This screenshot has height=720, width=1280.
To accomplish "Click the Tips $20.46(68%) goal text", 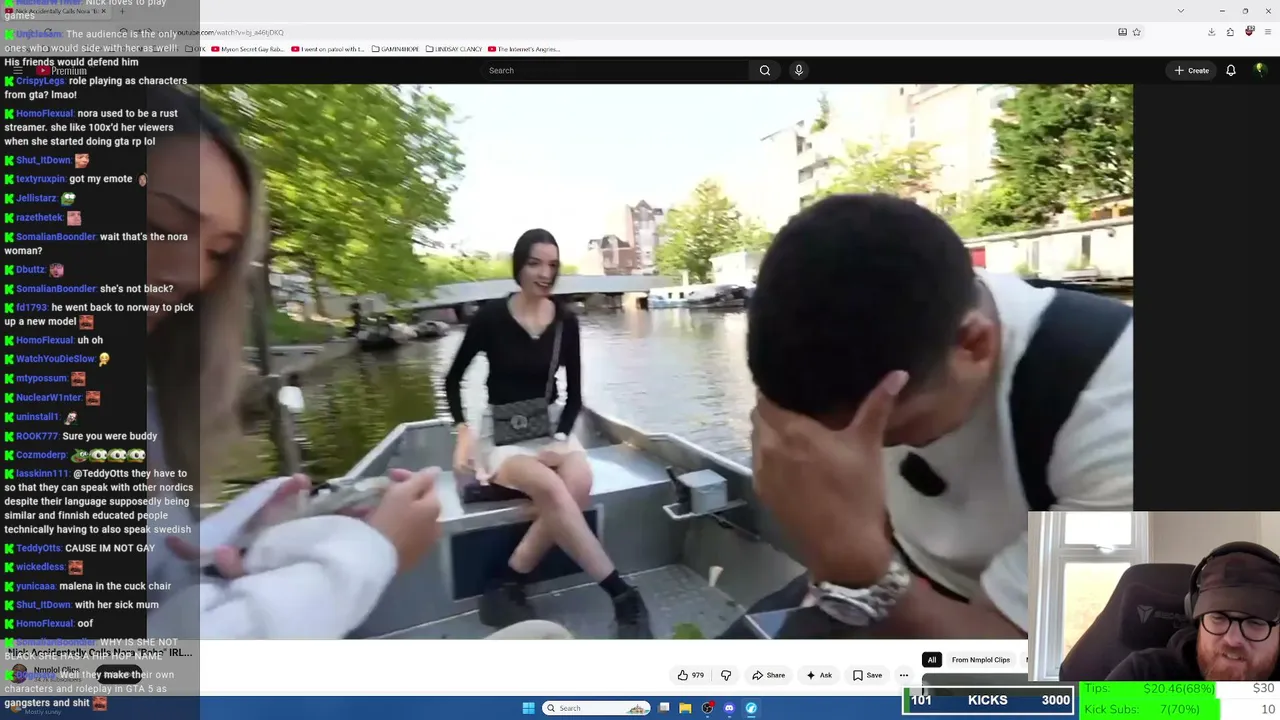I will click(x=1150, y=688).
